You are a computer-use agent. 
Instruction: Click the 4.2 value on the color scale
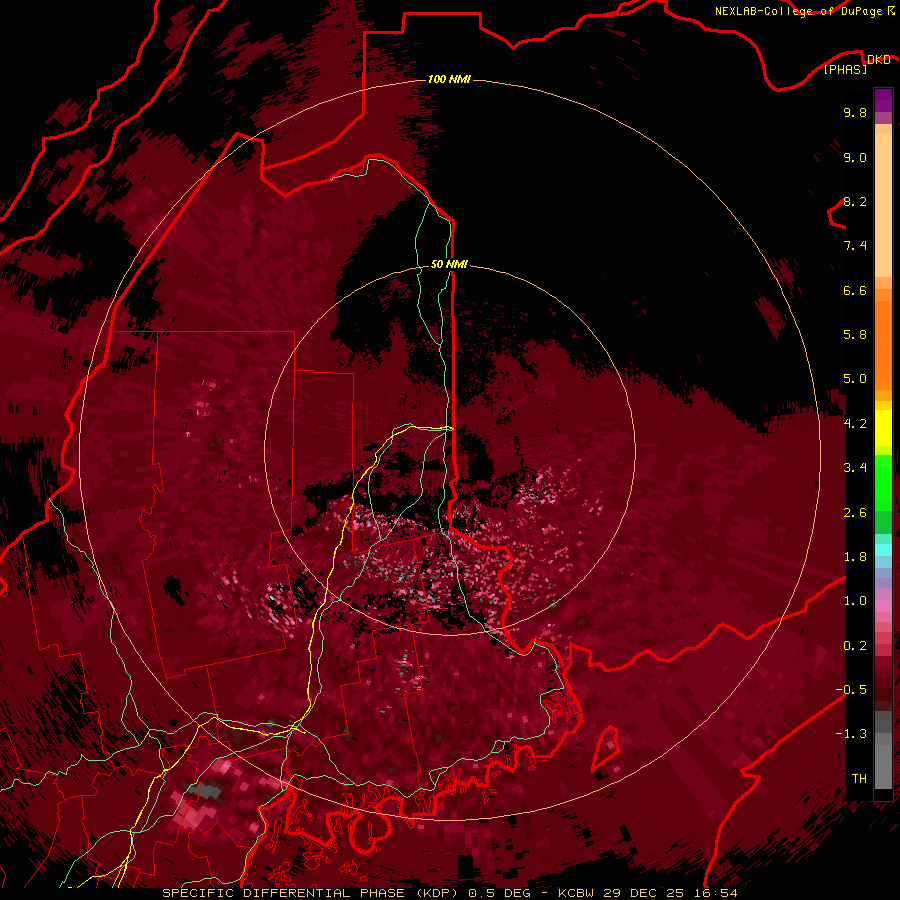(855, 424)
